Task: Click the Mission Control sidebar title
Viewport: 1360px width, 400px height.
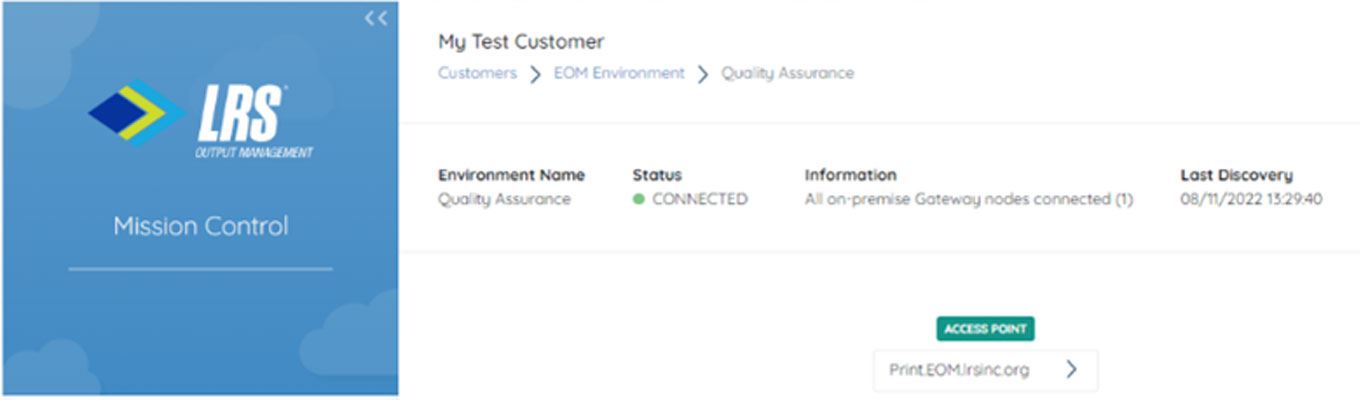Action: point(200,227)
